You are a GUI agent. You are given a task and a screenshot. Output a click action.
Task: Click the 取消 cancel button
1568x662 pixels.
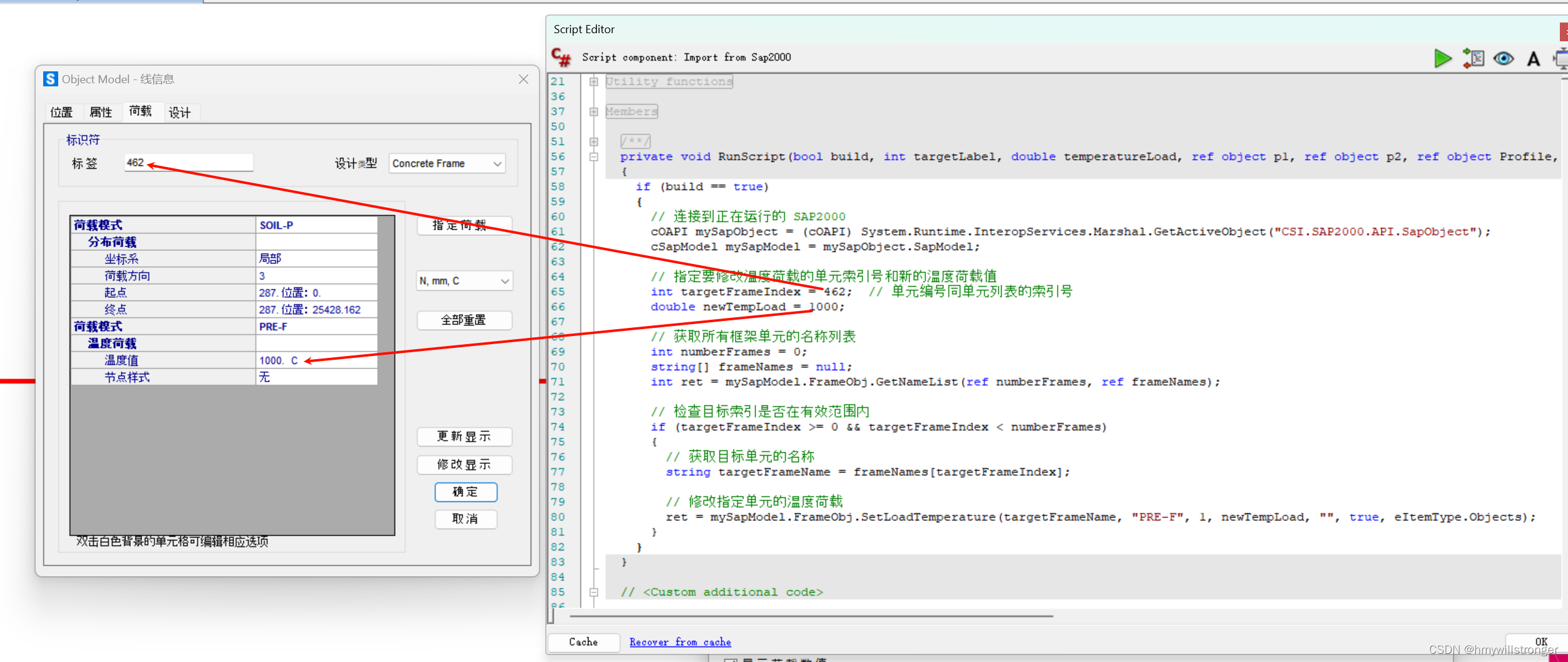pyautogui.click(x=466, y=519)
